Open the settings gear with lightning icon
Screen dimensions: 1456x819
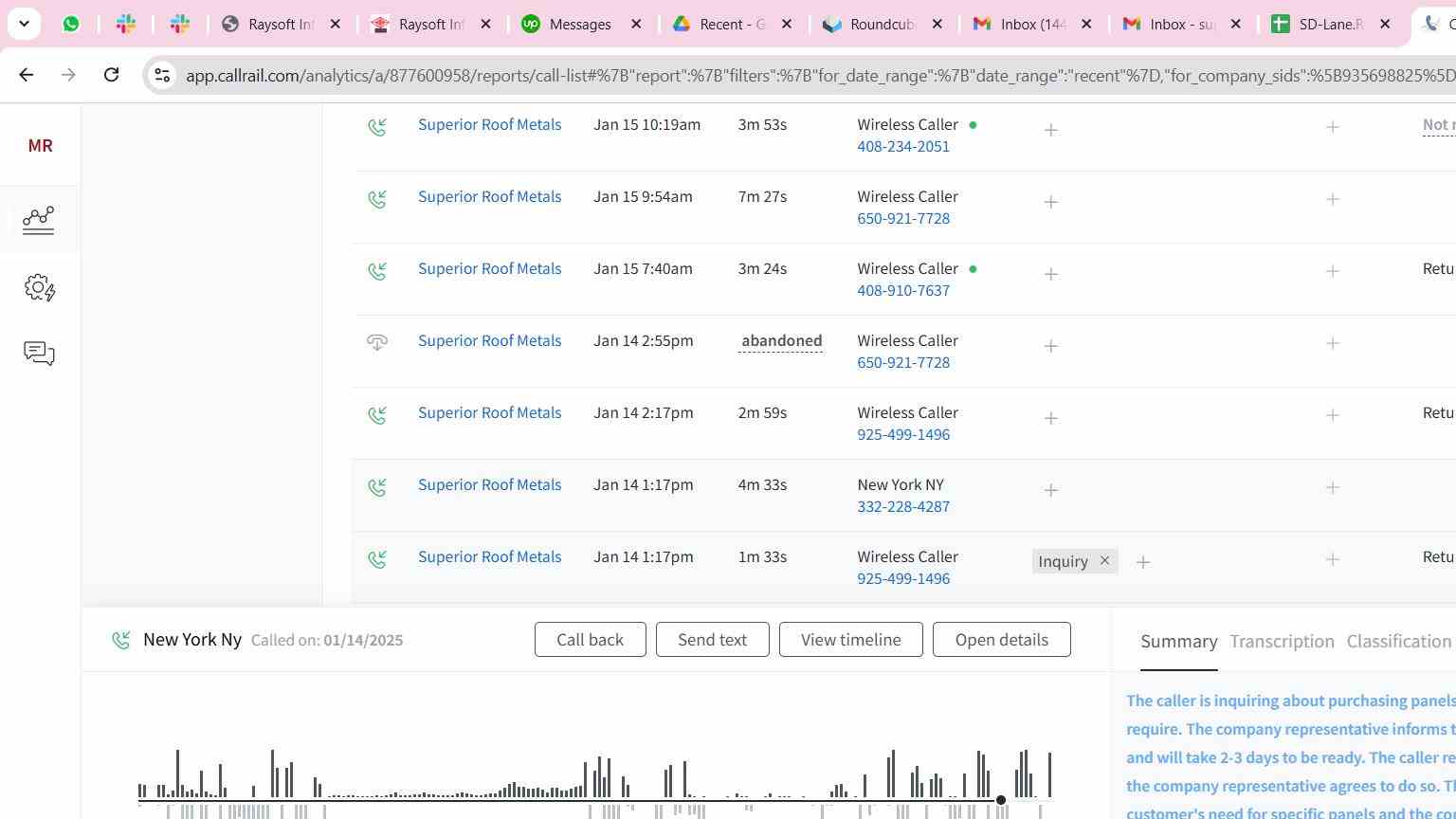(40, 288)
